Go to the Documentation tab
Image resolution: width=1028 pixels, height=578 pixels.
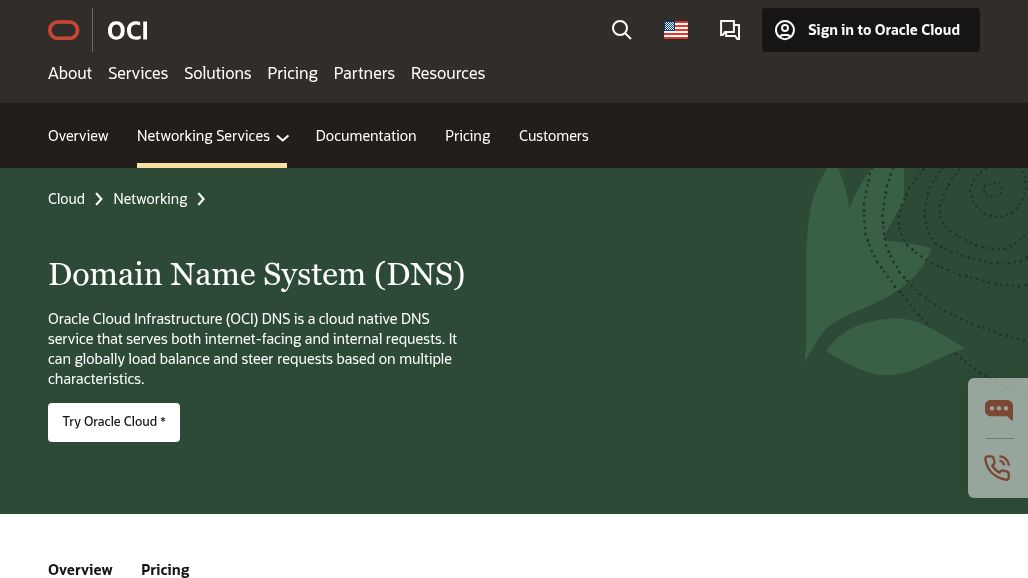click(x=365, y=136)
